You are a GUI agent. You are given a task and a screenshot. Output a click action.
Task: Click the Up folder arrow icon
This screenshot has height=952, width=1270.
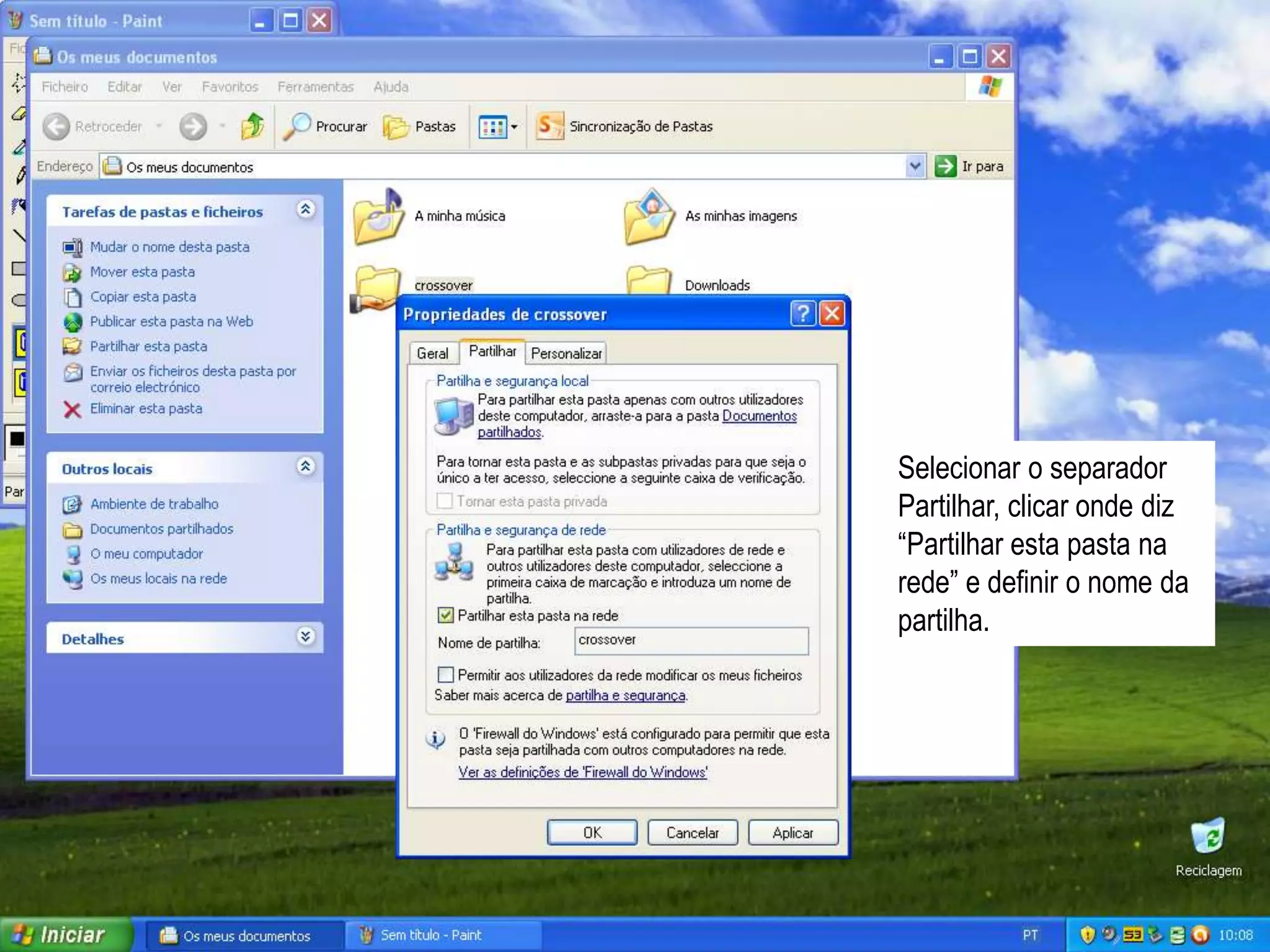252,126
